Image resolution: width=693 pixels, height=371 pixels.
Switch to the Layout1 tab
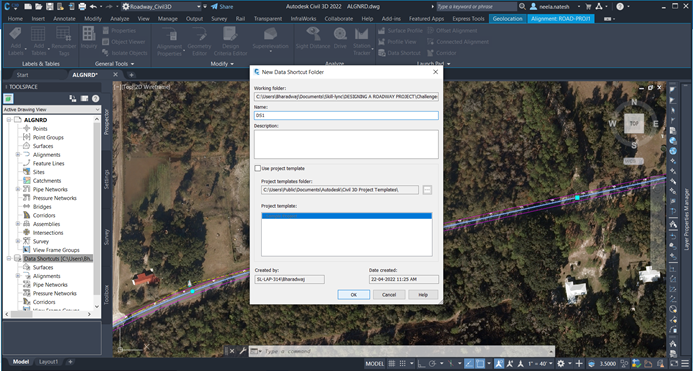(x=49, y=362)
